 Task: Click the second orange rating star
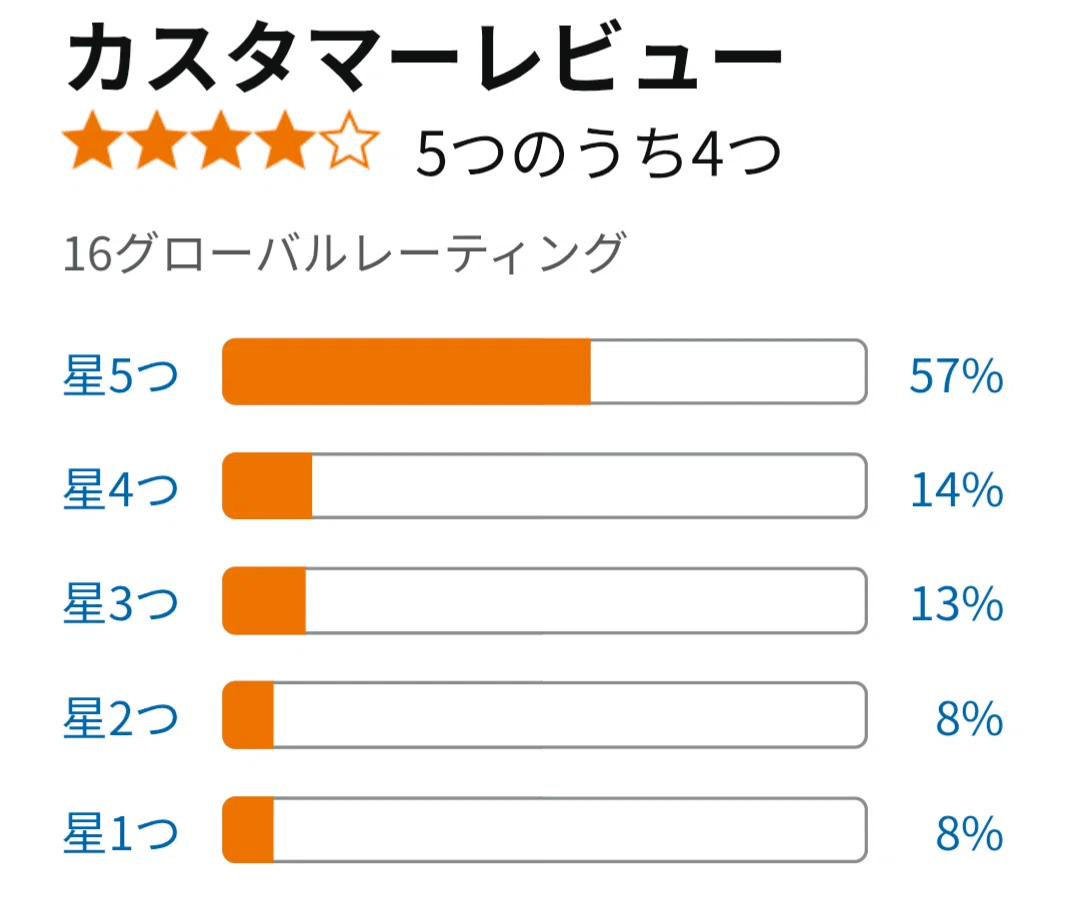[157, 140]
